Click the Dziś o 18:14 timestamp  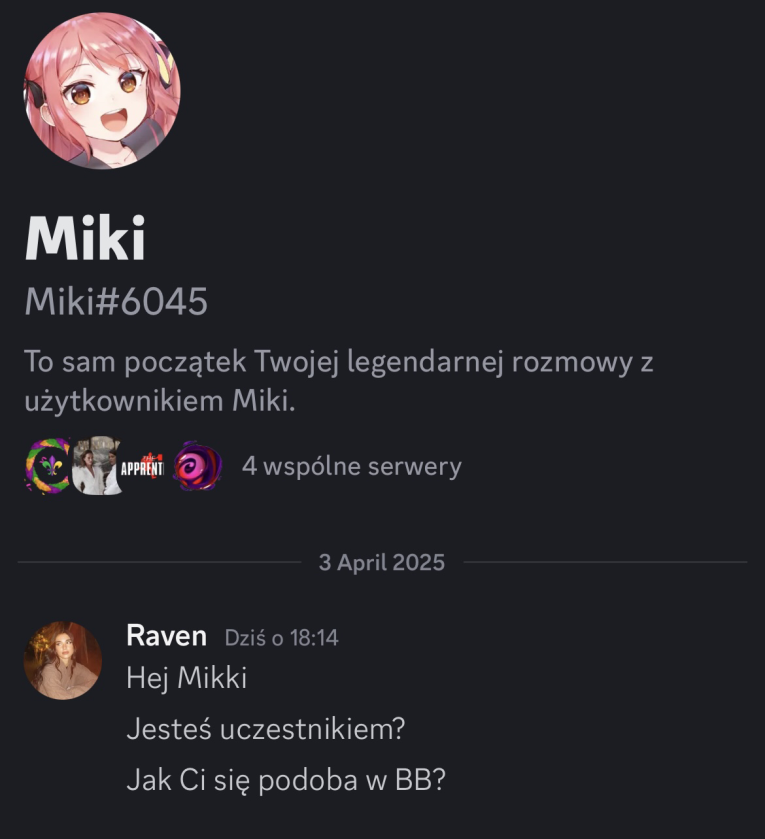click(281, 638)
